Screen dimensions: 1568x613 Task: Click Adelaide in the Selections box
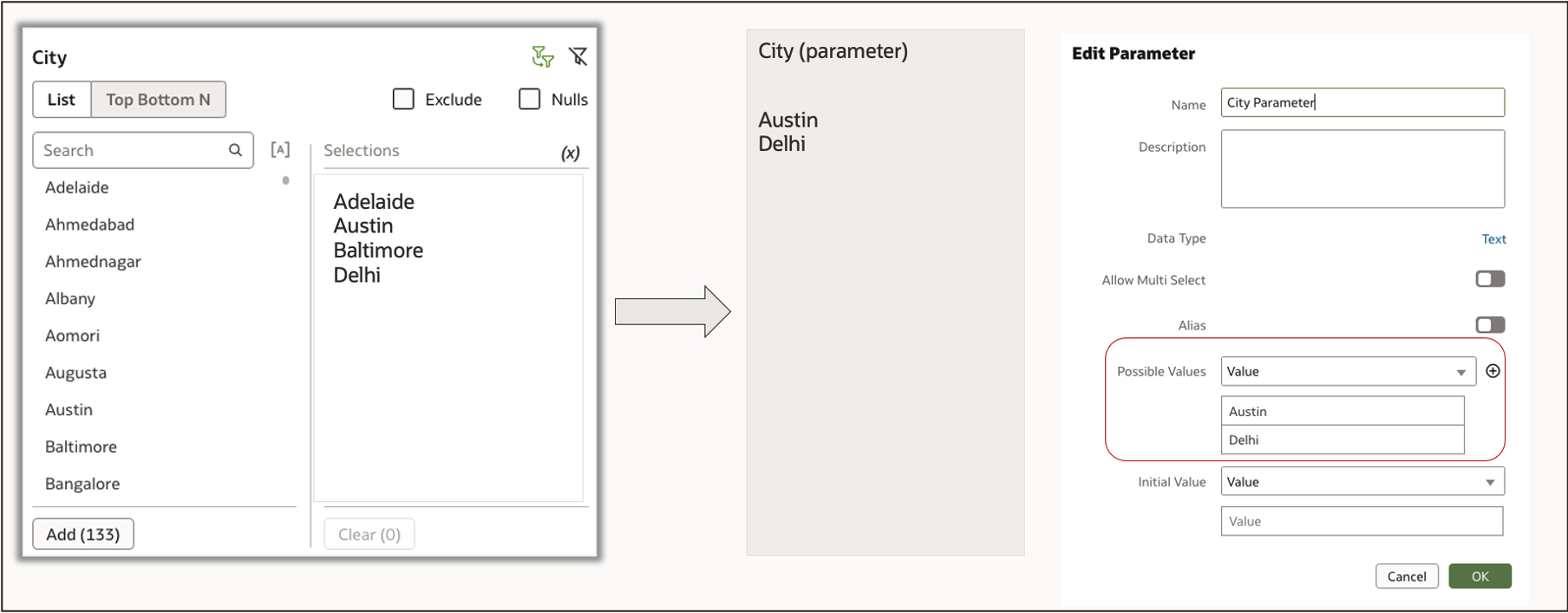coord(374,201)
